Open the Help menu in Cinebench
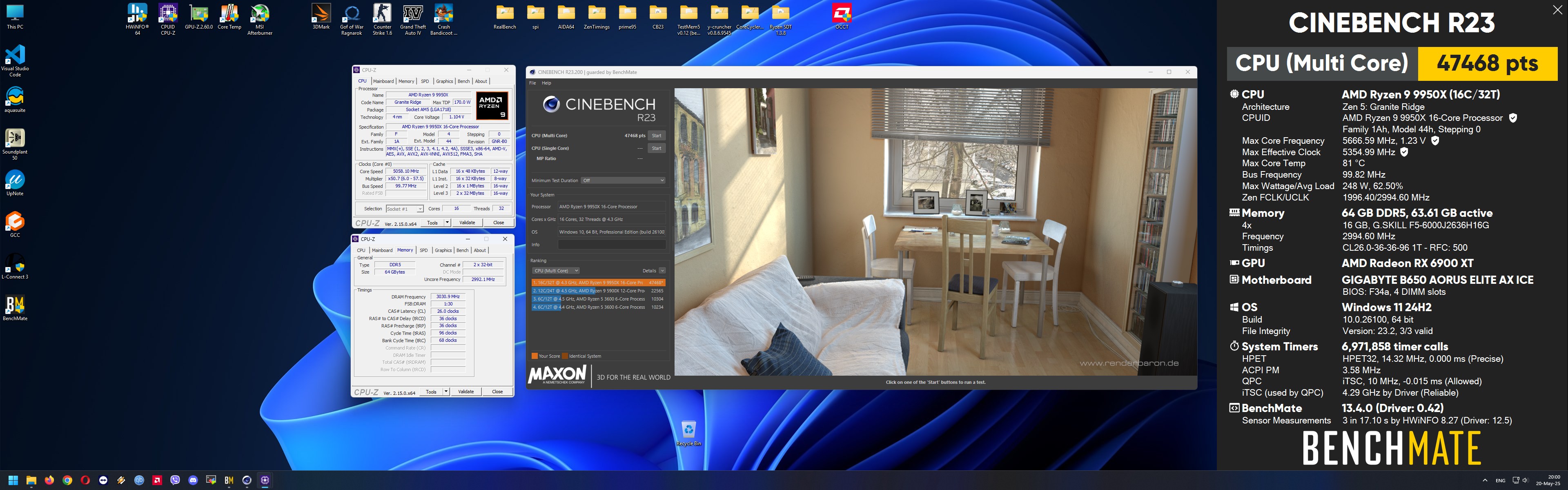 547,83
